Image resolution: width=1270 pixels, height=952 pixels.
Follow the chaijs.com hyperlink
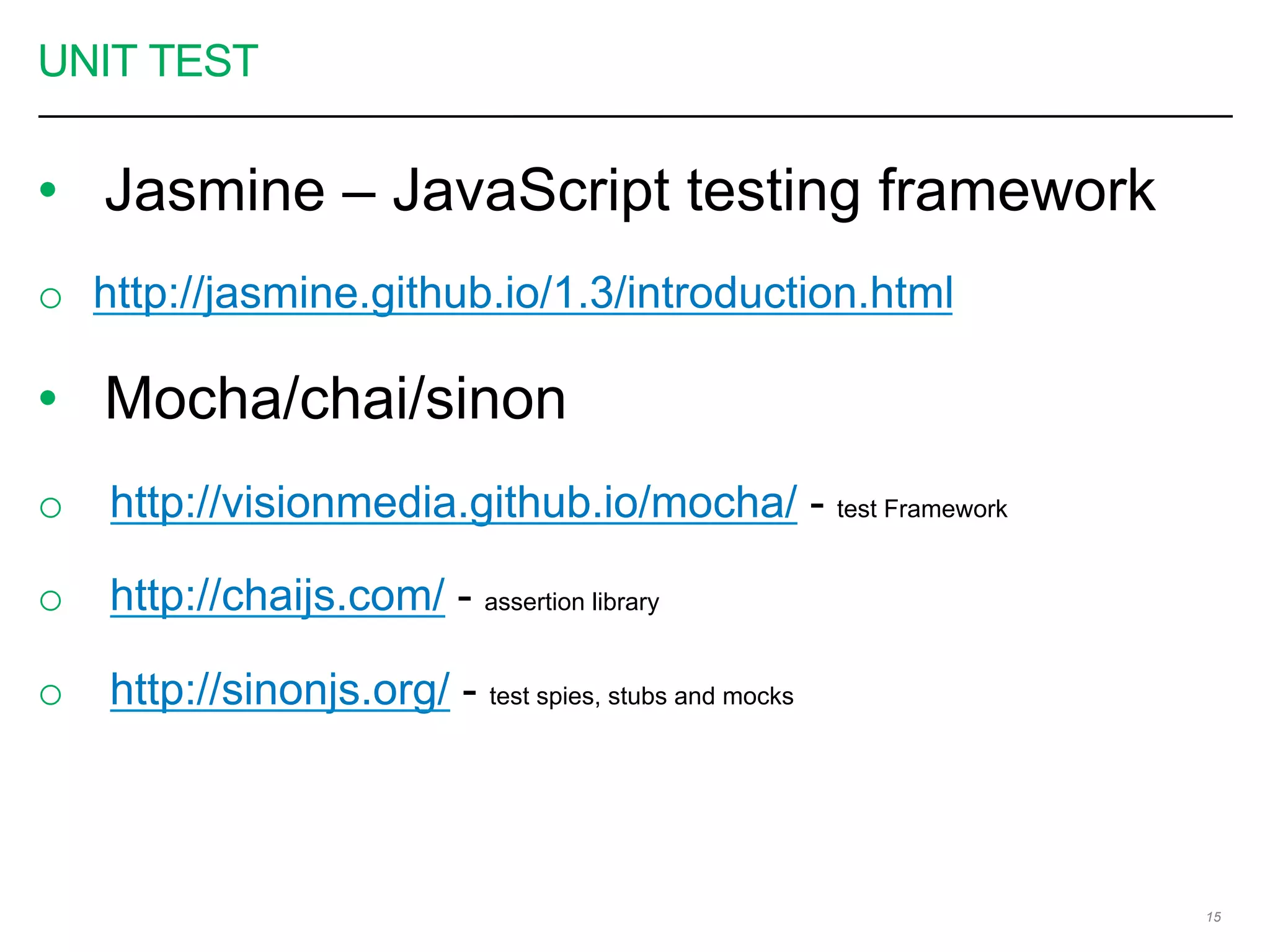(x=278, y=596)
